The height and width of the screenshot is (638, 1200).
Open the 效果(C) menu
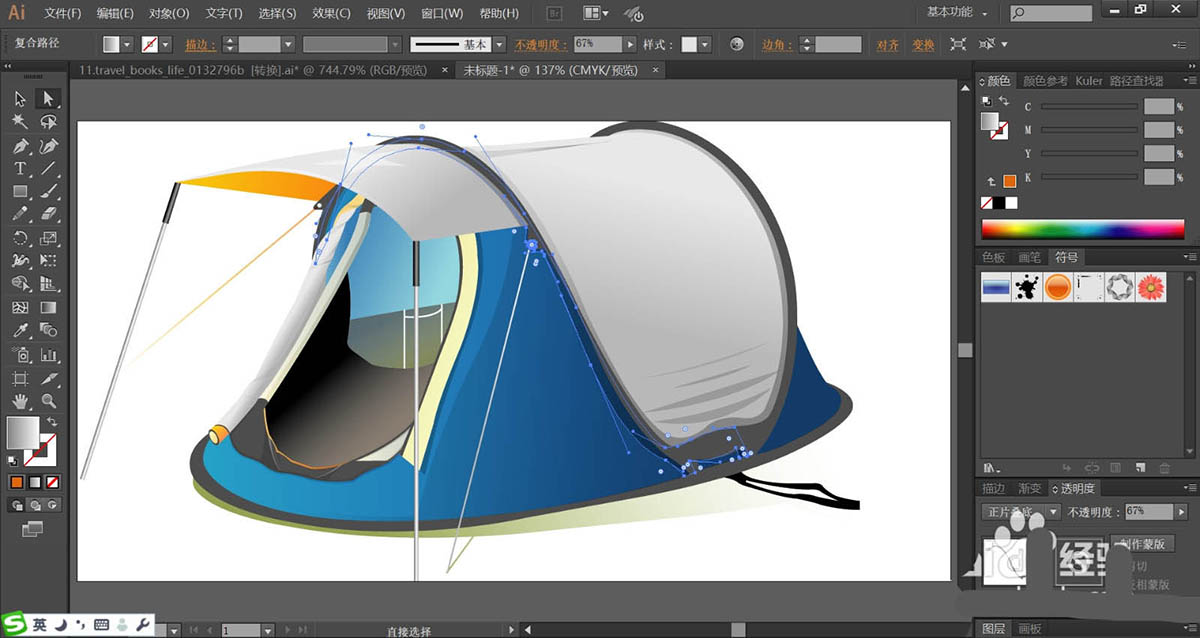331,13
